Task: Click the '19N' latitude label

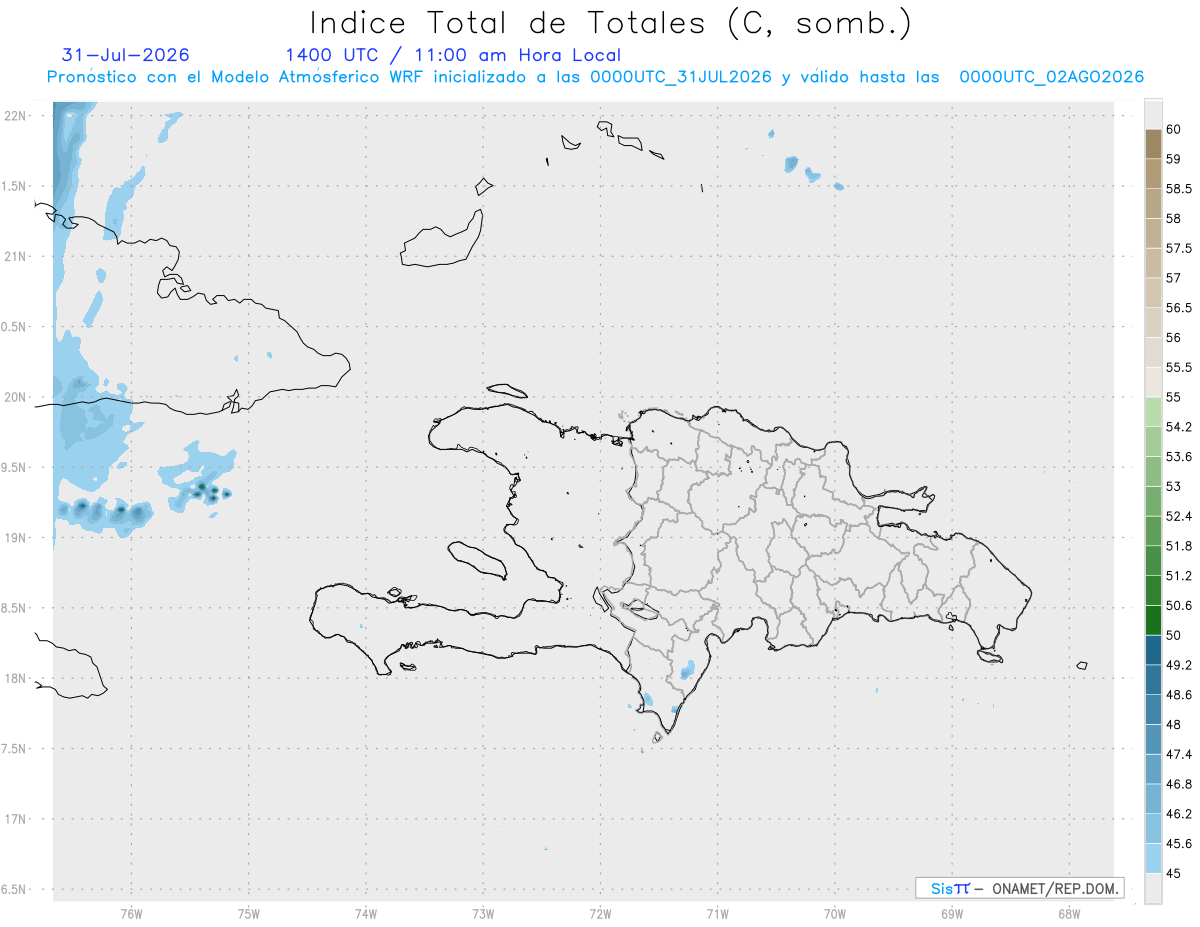Action: tap(17, 538)
